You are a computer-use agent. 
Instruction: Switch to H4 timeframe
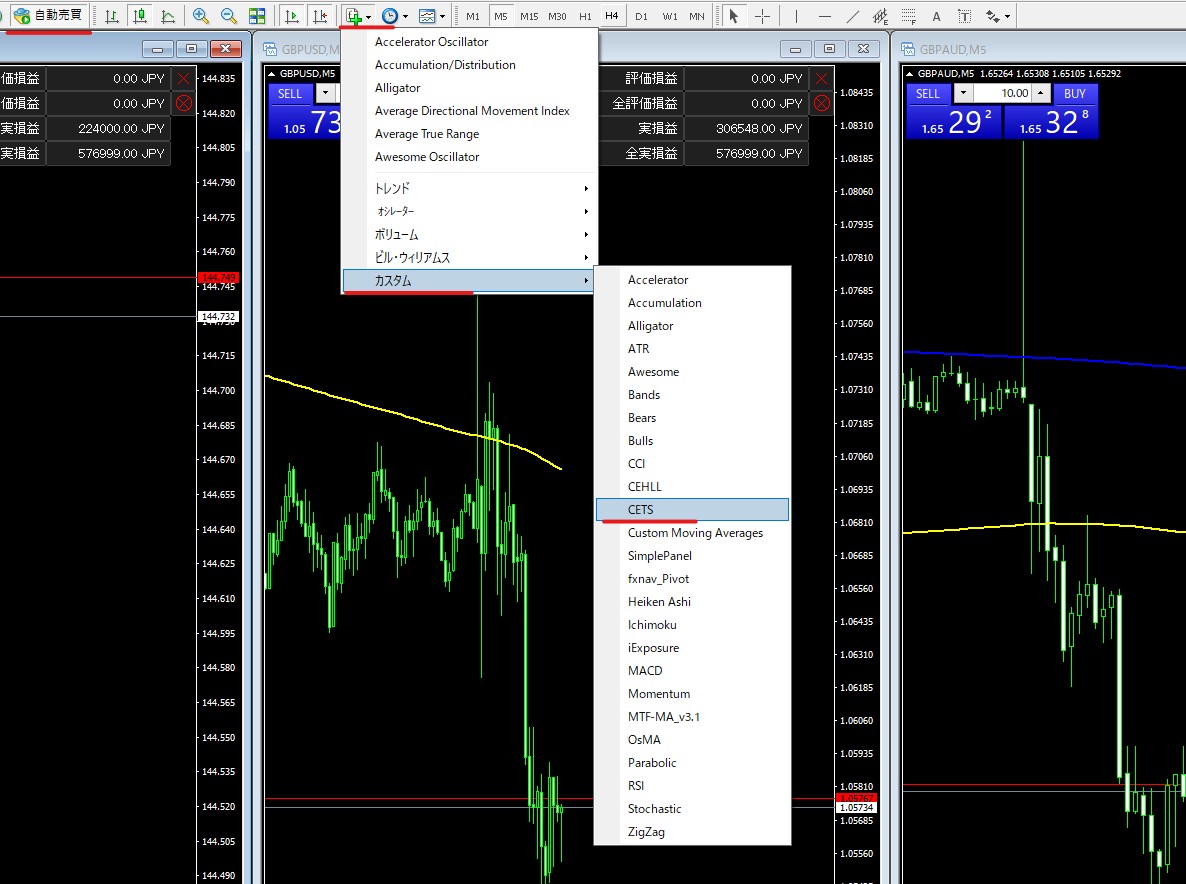coord(612,16)
